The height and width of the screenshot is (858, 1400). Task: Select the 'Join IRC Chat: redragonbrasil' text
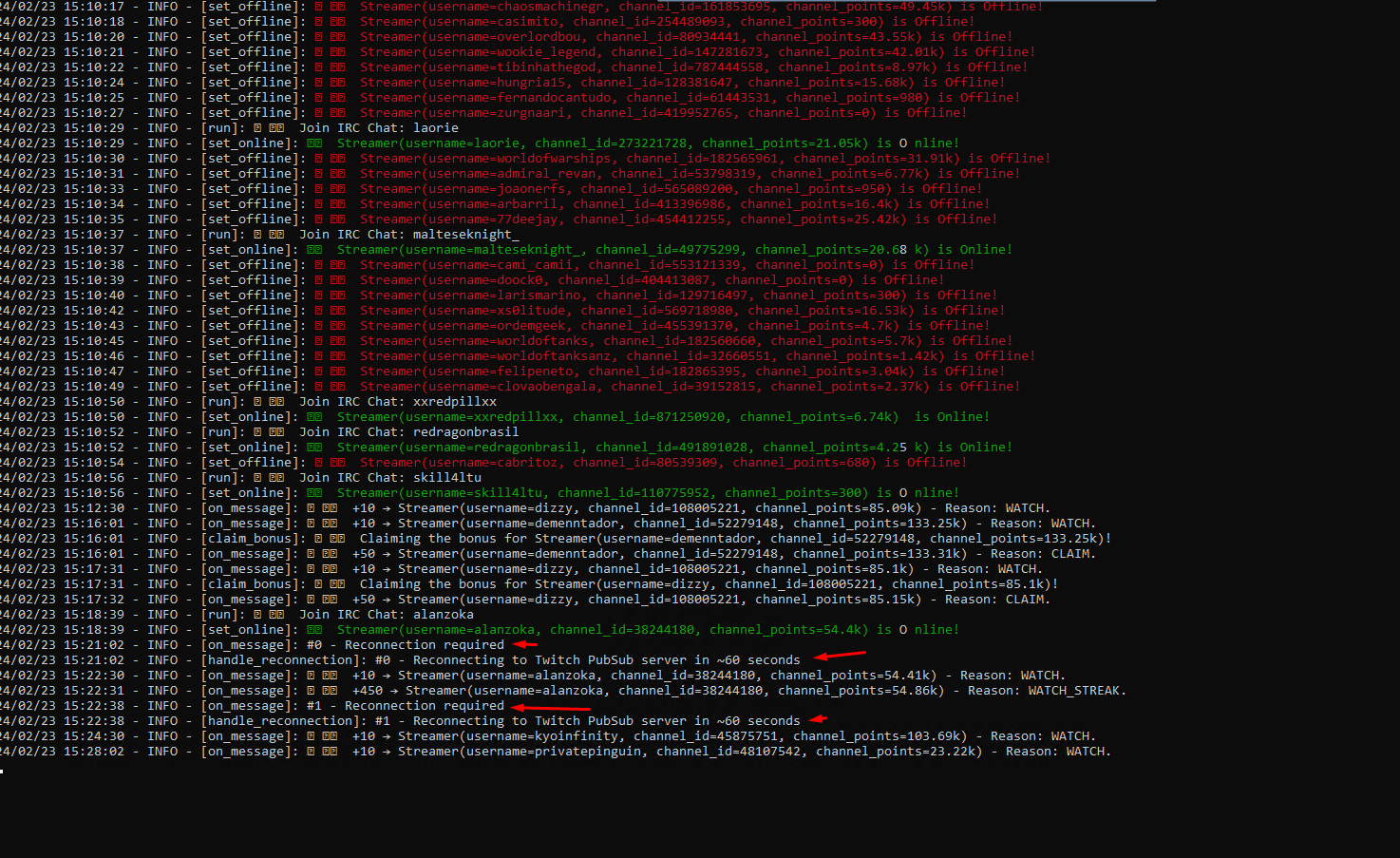(409, 432)
